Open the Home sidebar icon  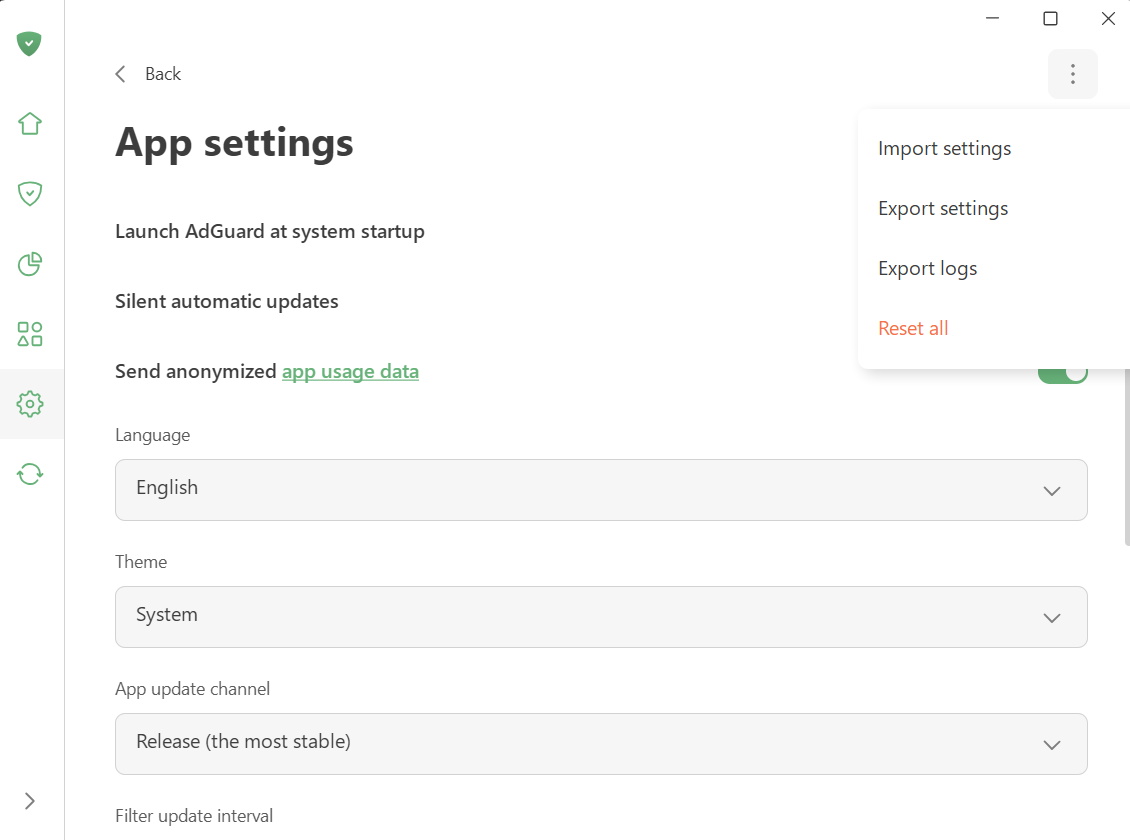30,124
